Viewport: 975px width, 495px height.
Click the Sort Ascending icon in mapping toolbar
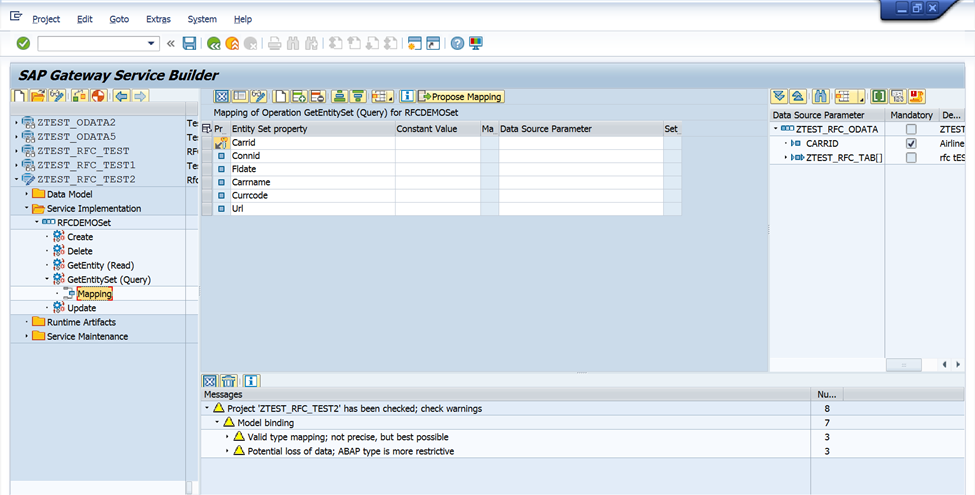click(x=340, y=96)
